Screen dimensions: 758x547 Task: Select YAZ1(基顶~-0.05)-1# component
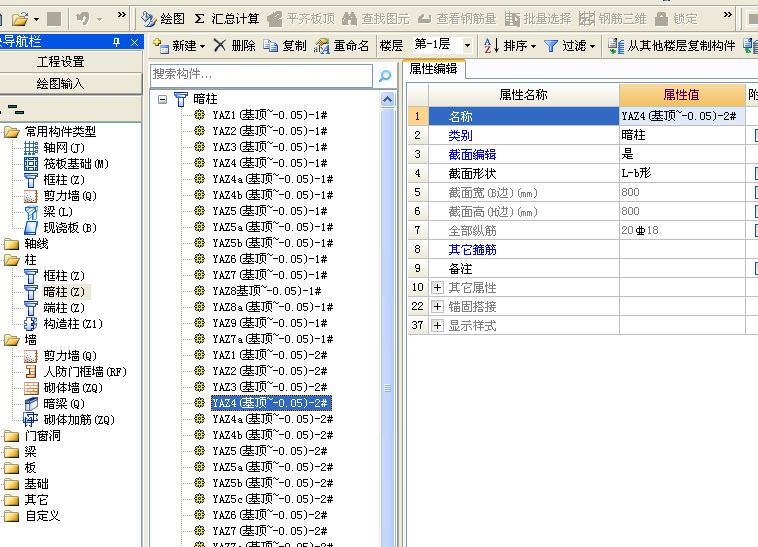tap(270, 115)
